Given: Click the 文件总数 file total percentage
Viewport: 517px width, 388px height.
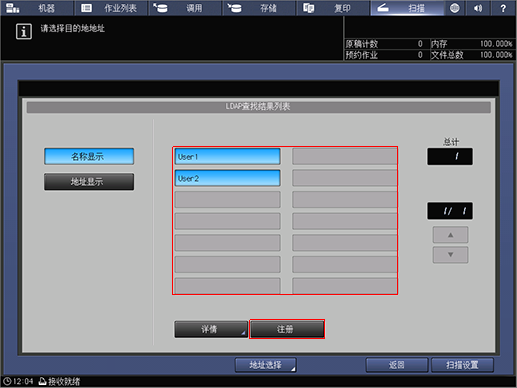Looking at the screenshot, I should click(x=496, y=55).
